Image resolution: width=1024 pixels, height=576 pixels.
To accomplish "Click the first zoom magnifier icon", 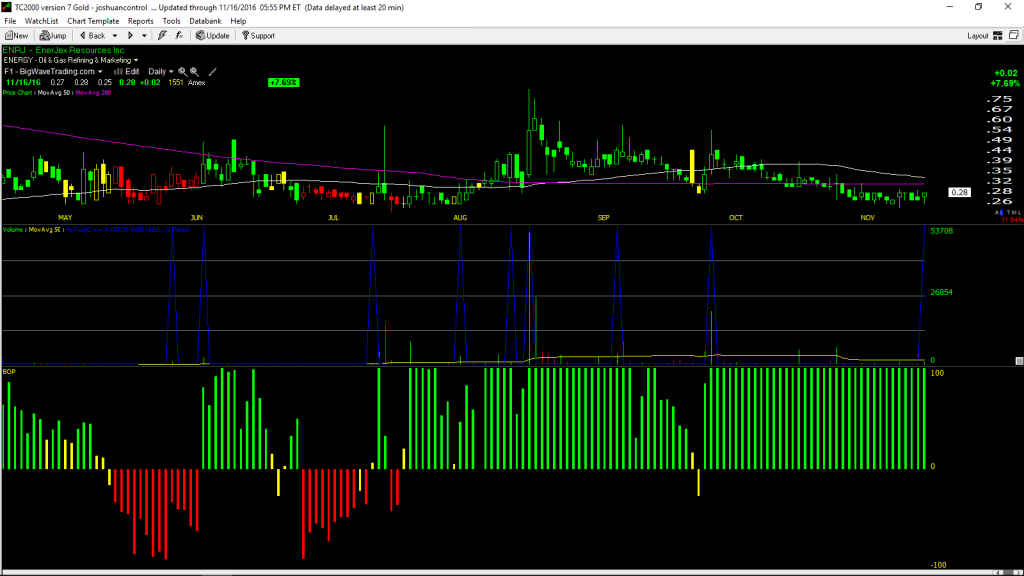I will tap(183, 72).
